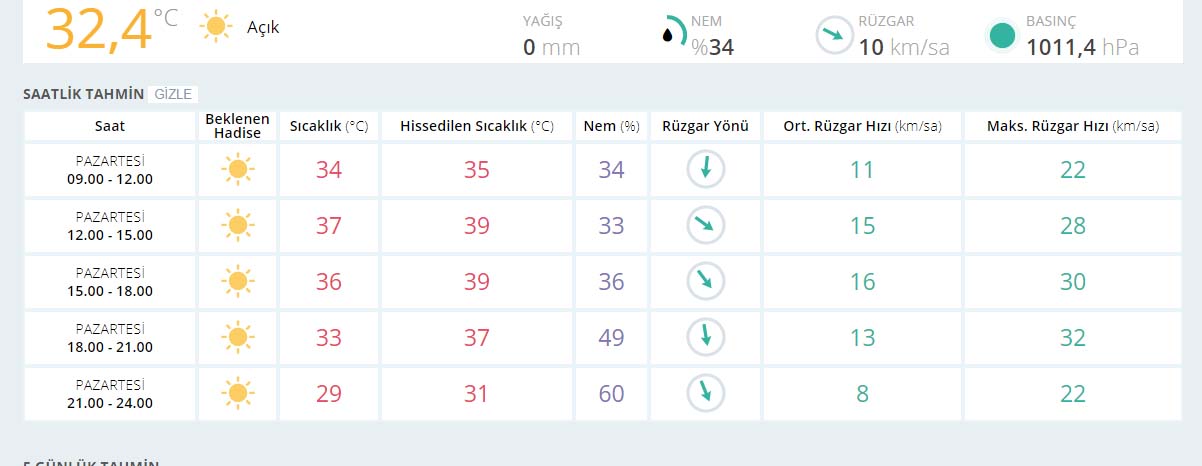Screen dimensions: 1202x466
Task: Click wind direction arrow for 21.00 - 24.00
Action: (x=705, y=394)
